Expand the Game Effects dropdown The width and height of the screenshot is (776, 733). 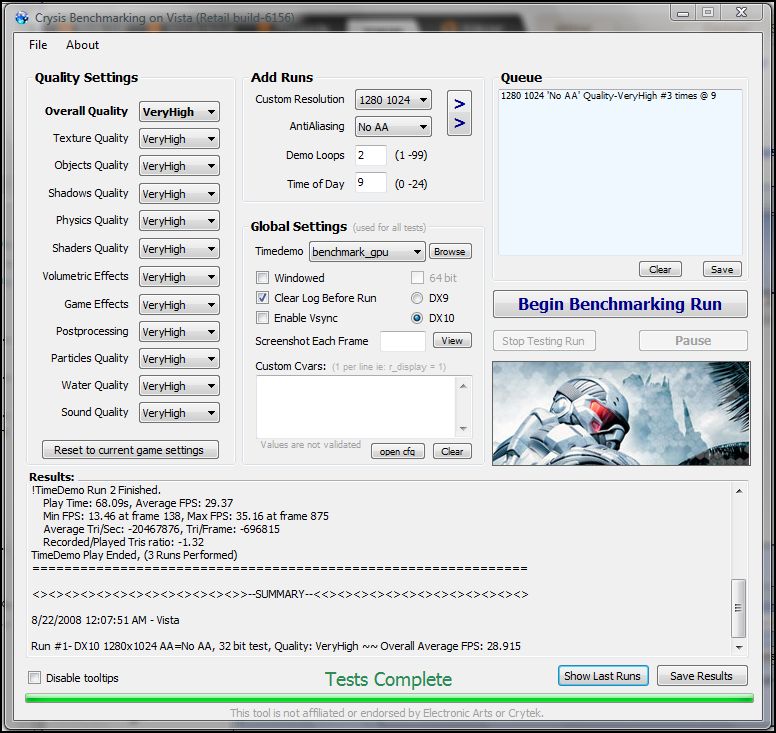(x=179, y=305)
